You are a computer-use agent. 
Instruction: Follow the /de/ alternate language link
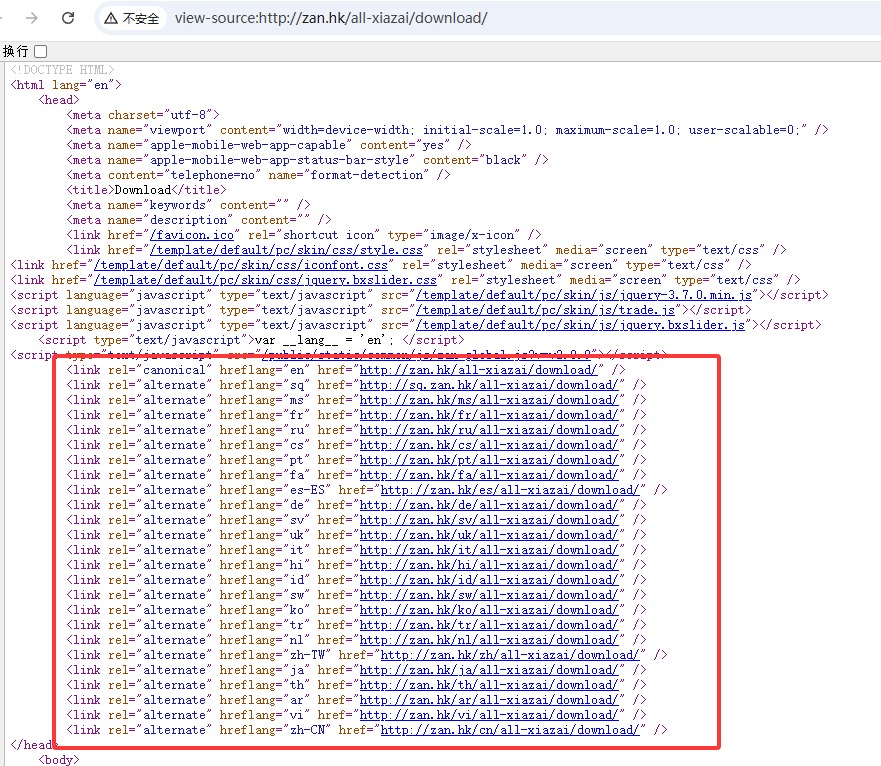pyautogui.click(x=489, y=505)
